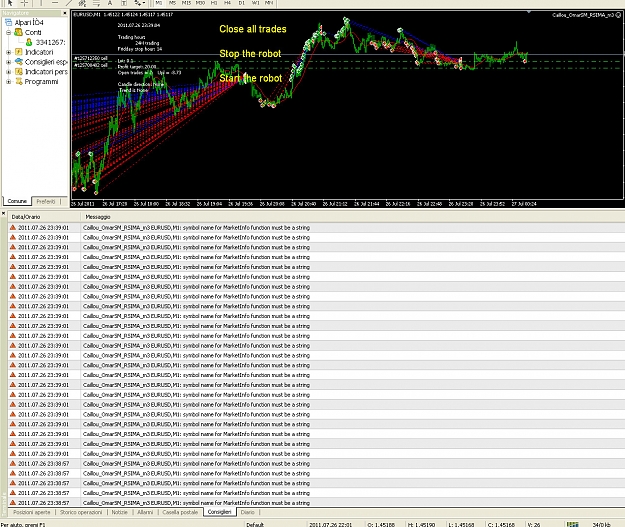Click the 34/0 kb traffic indicator

tap(601, 524)
